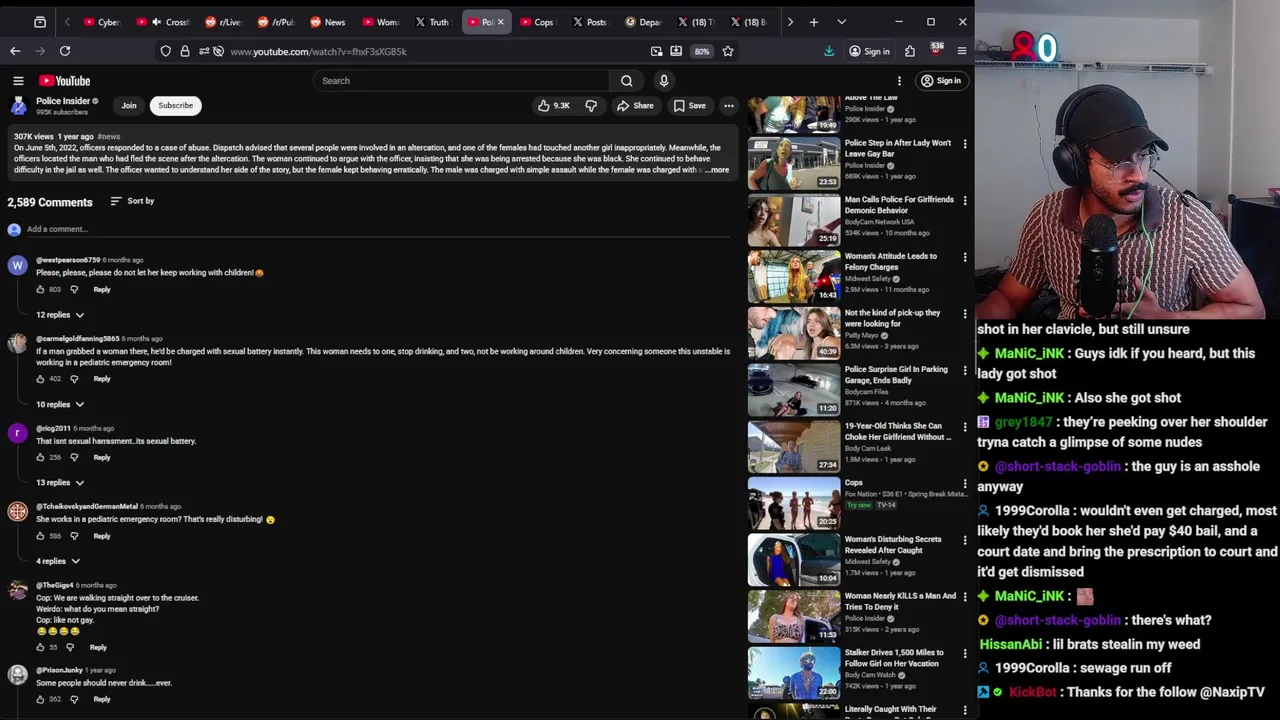
Task: Open the Police Surprise Girl in Parking Garage thumbnail
Action: 794,390
